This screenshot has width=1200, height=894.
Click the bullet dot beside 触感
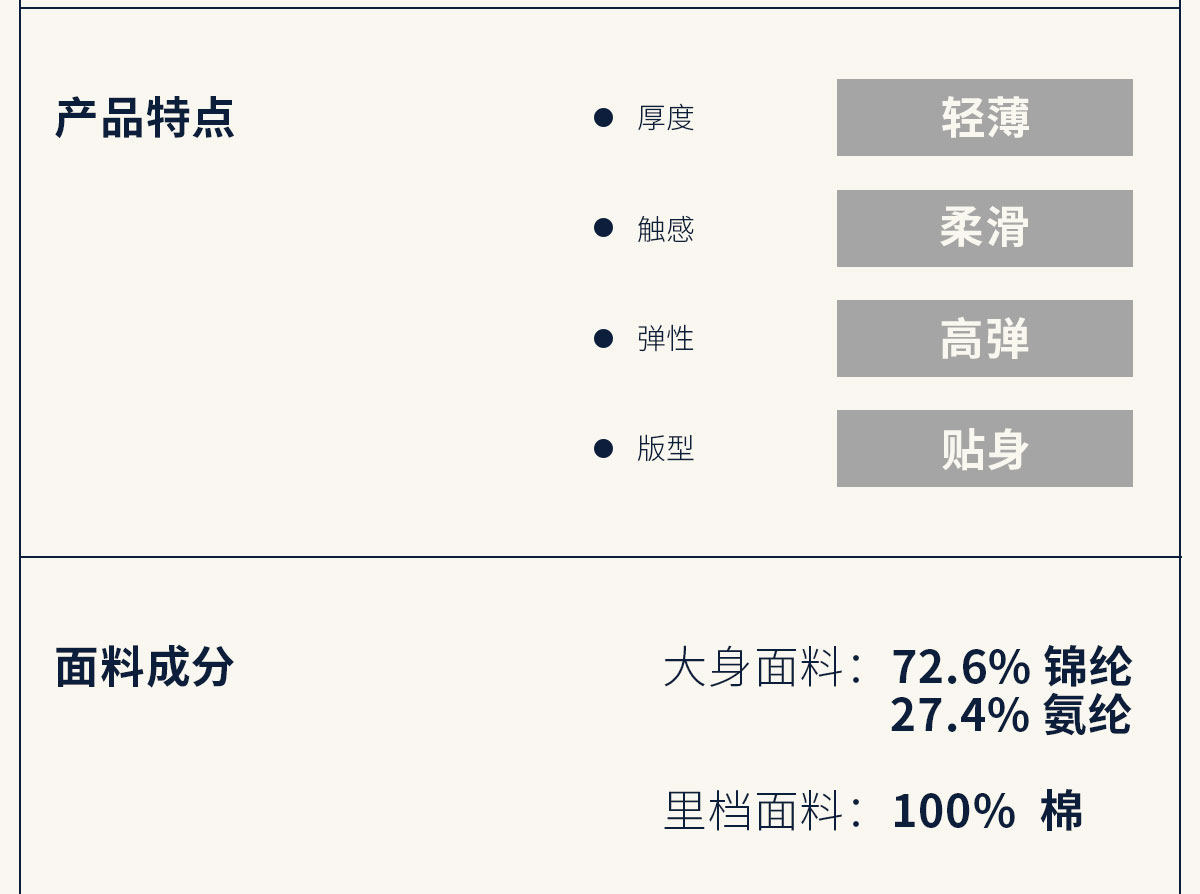pos(603,228)
